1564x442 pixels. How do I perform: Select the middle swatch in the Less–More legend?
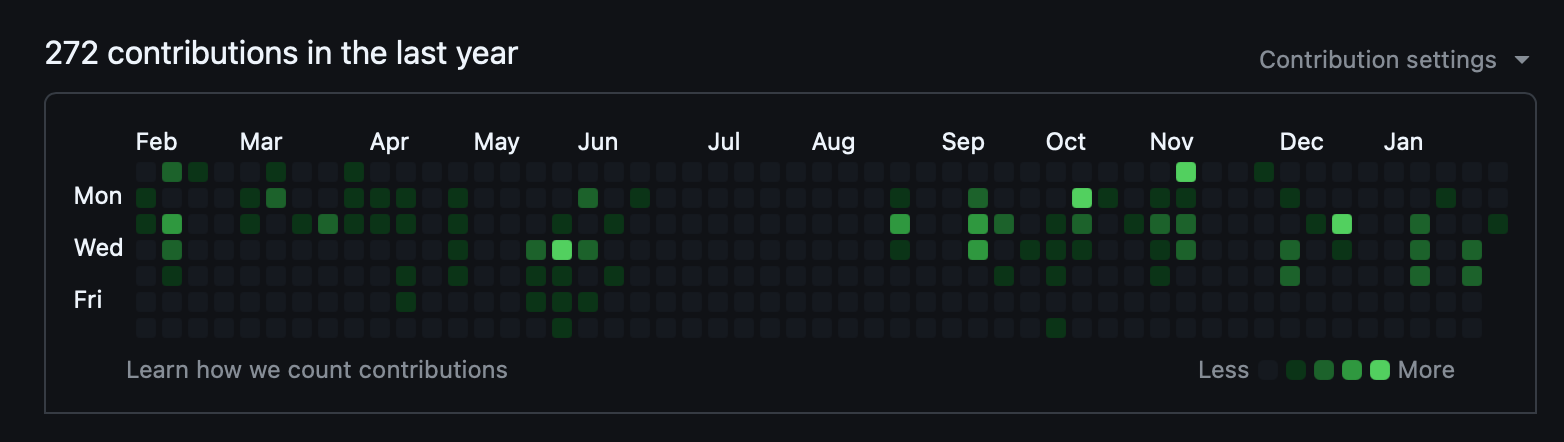[1324, 371]
